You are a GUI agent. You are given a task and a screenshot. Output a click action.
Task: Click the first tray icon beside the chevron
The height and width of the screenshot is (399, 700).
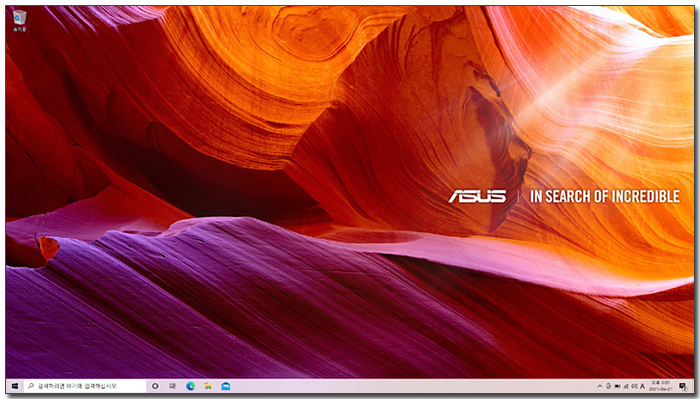coord(608,386)
